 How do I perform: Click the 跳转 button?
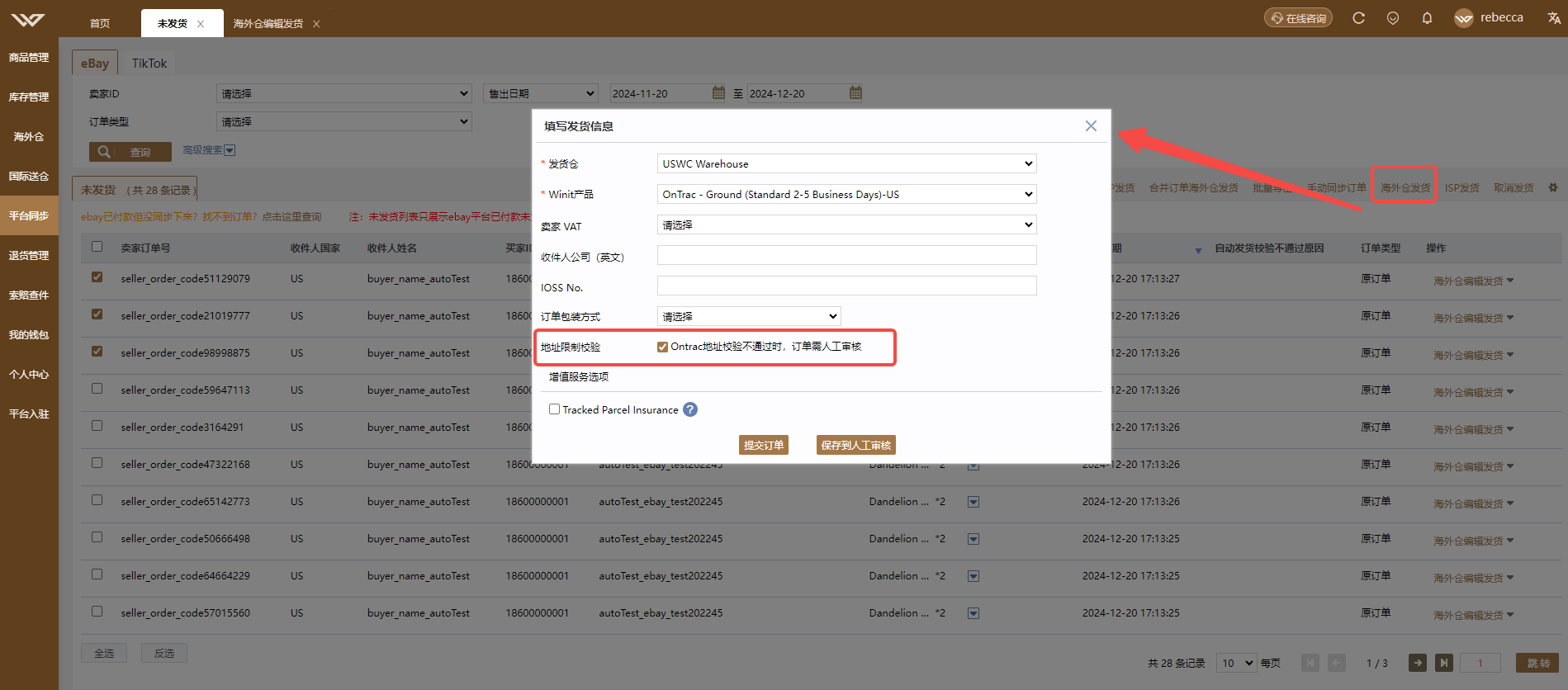click(x=1538, y=663)
